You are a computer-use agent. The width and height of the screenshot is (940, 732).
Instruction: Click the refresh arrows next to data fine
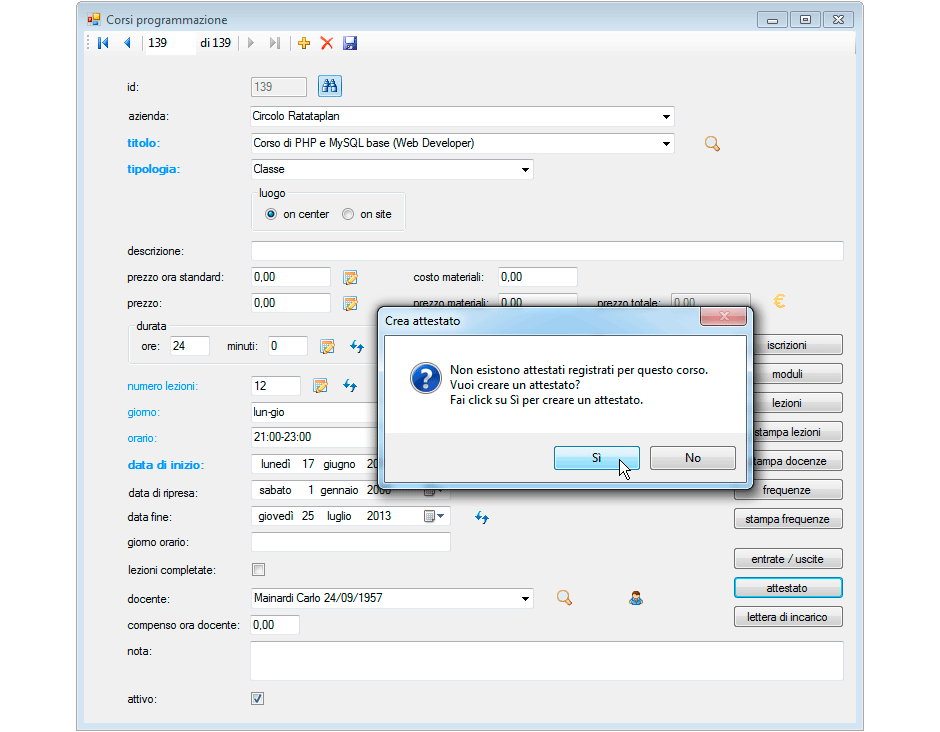point(482,517)
